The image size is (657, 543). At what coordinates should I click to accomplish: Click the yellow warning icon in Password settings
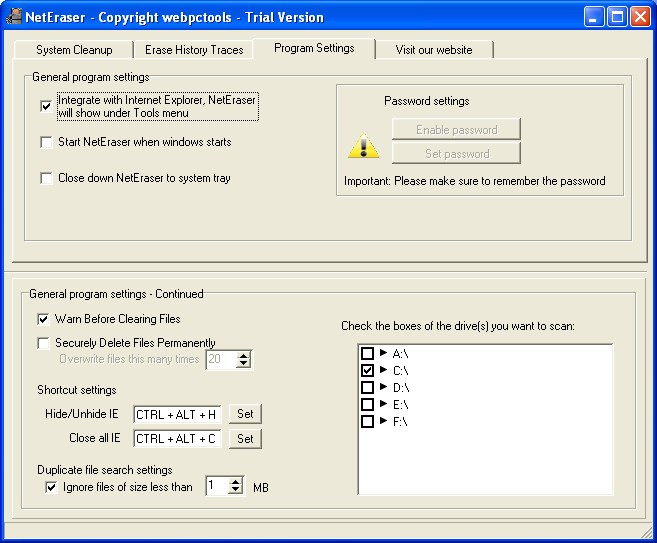click(363, 146)
